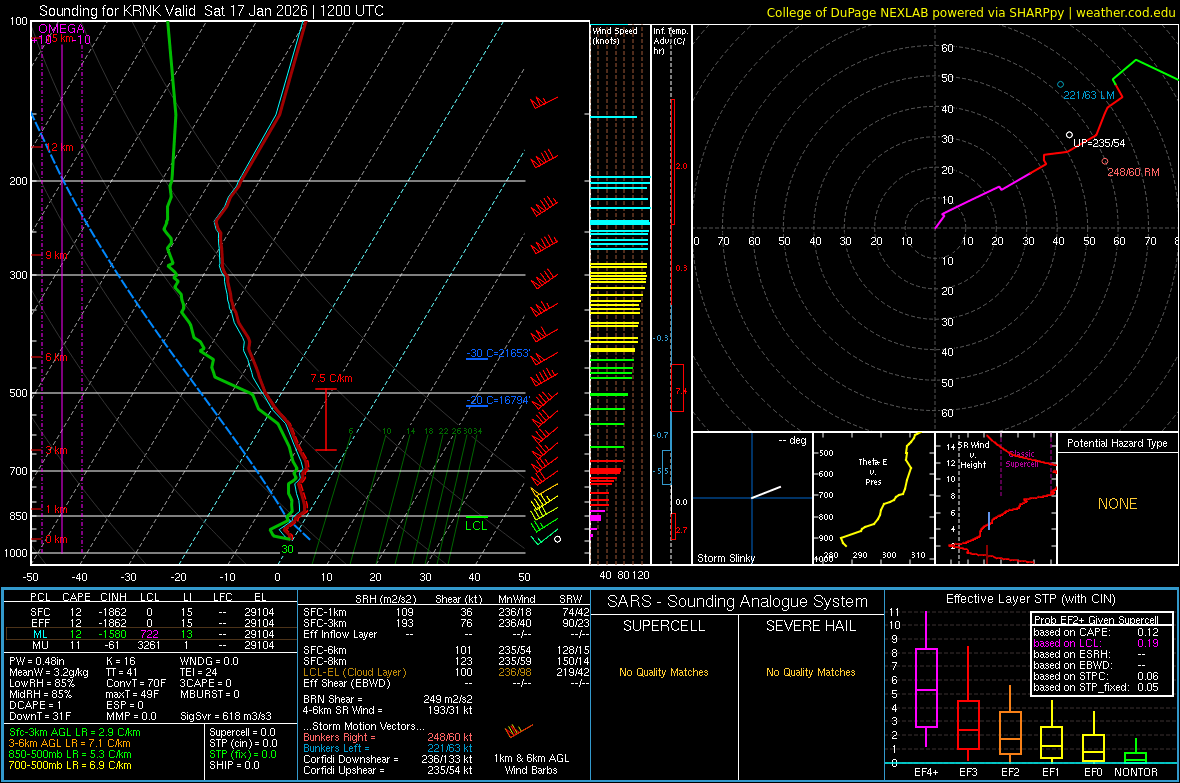
Task: Click the DownT = 31F value
Action: point(40,716)
